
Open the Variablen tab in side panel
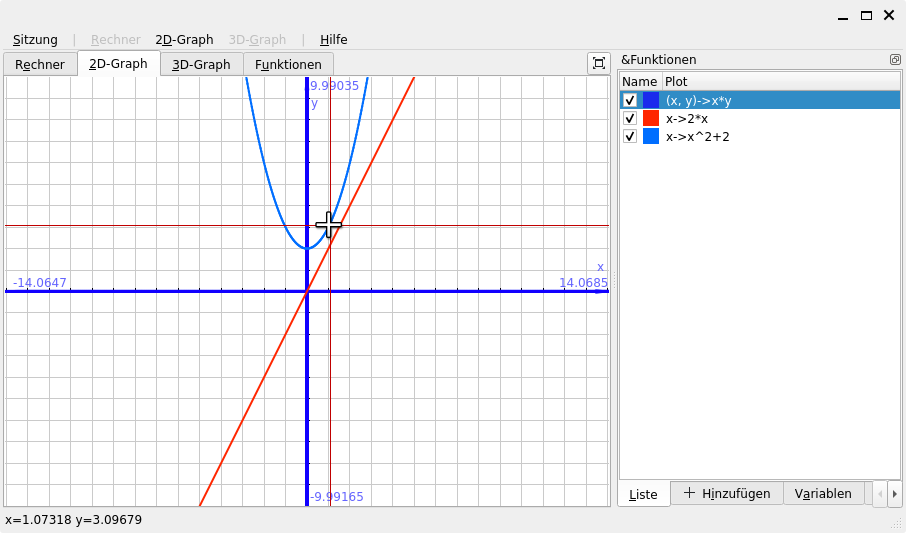click(x=823, y=493)
